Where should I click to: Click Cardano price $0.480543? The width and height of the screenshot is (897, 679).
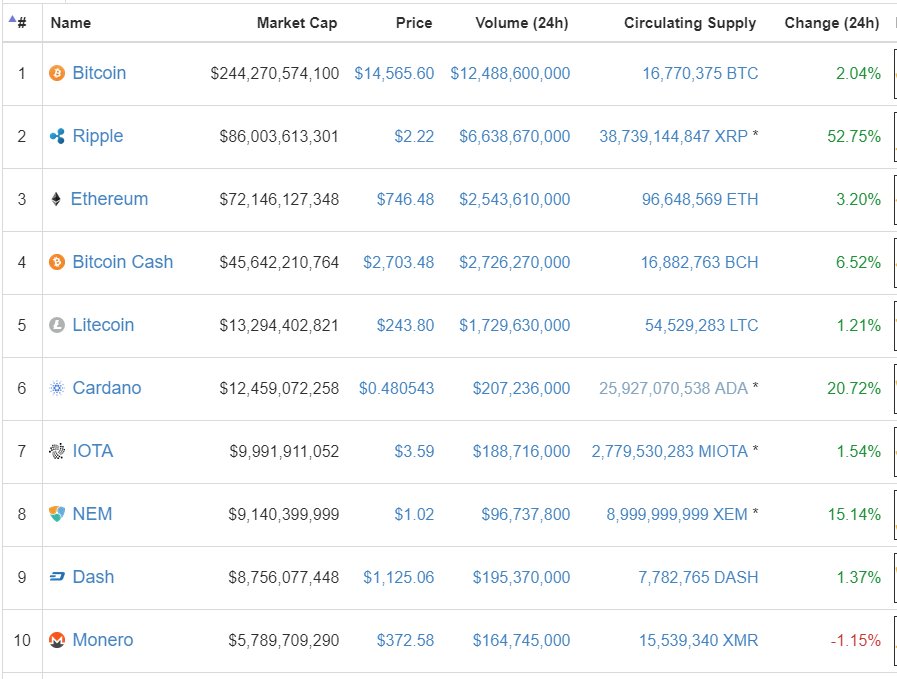pyautogui.click(x=396, y=388)
